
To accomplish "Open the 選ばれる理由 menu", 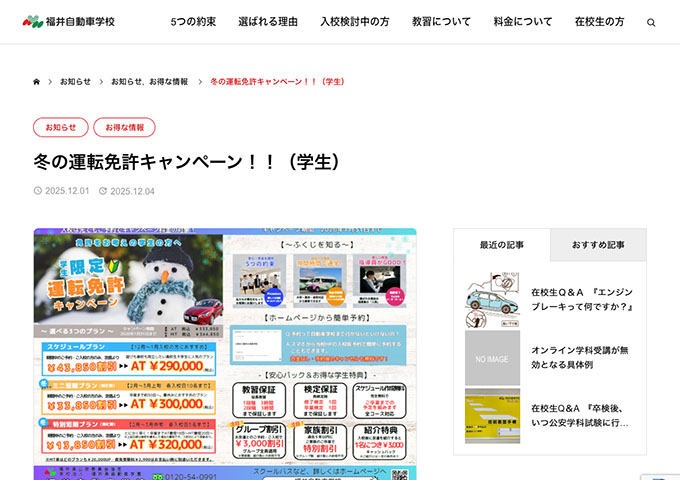I will (x=268, y=21).
